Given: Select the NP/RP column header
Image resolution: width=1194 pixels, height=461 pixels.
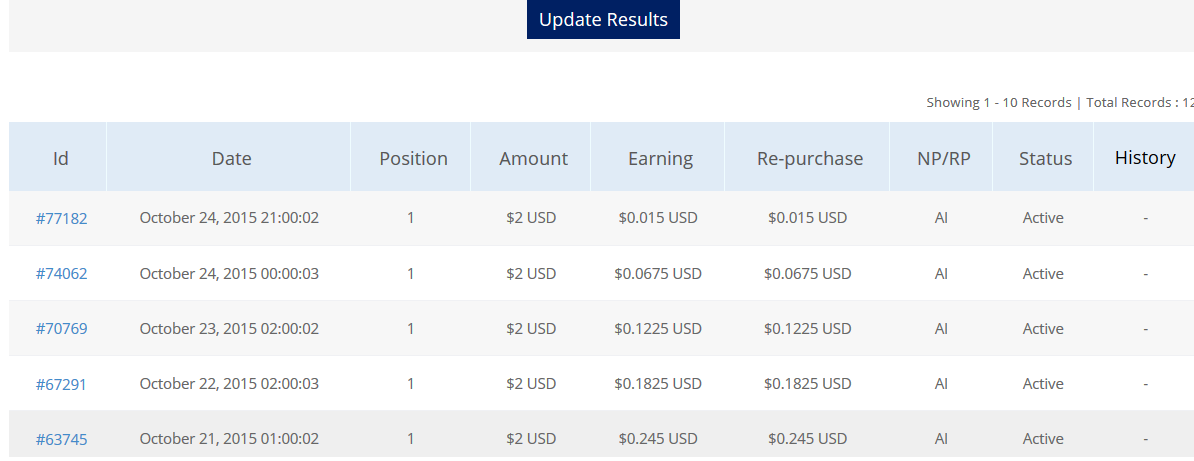Looking at the screenshot, I should pos(943,158).
